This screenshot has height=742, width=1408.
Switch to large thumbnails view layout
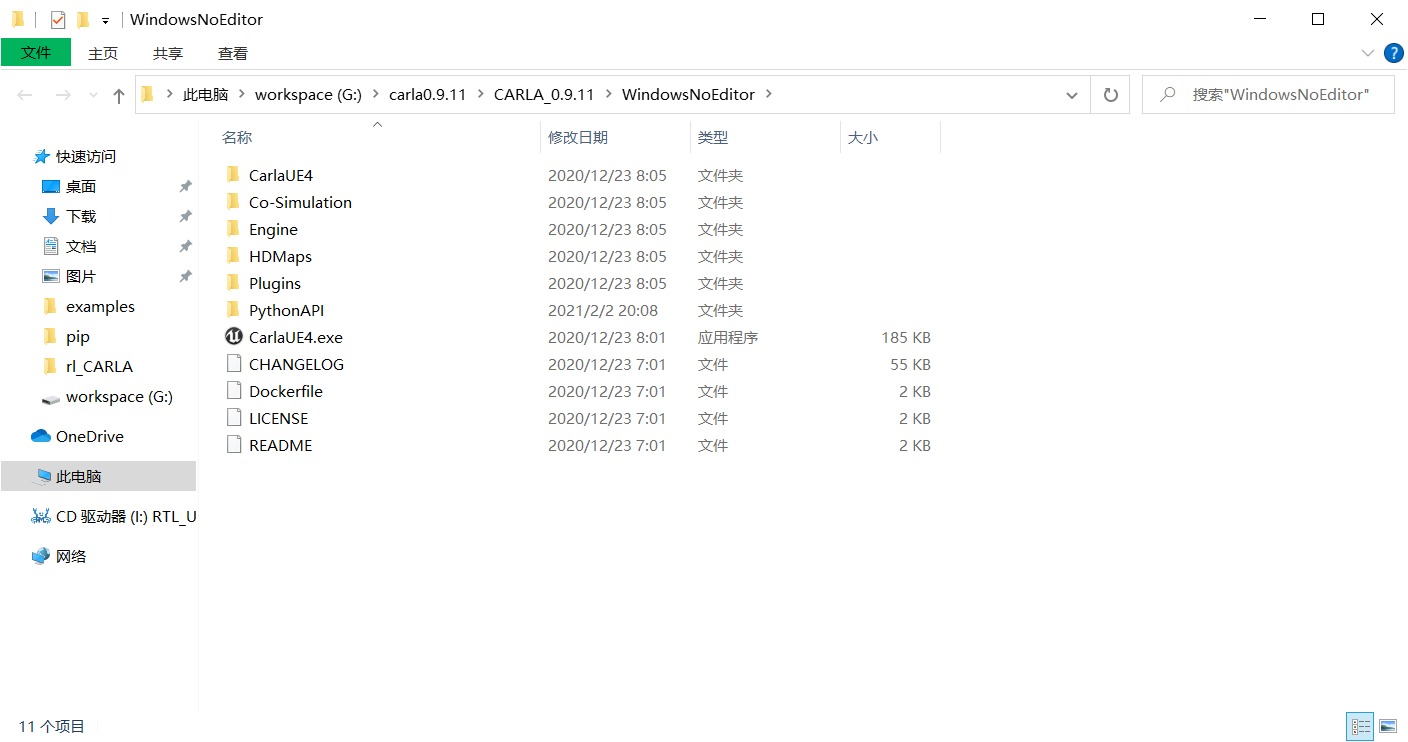click(x=1388, y=726)
